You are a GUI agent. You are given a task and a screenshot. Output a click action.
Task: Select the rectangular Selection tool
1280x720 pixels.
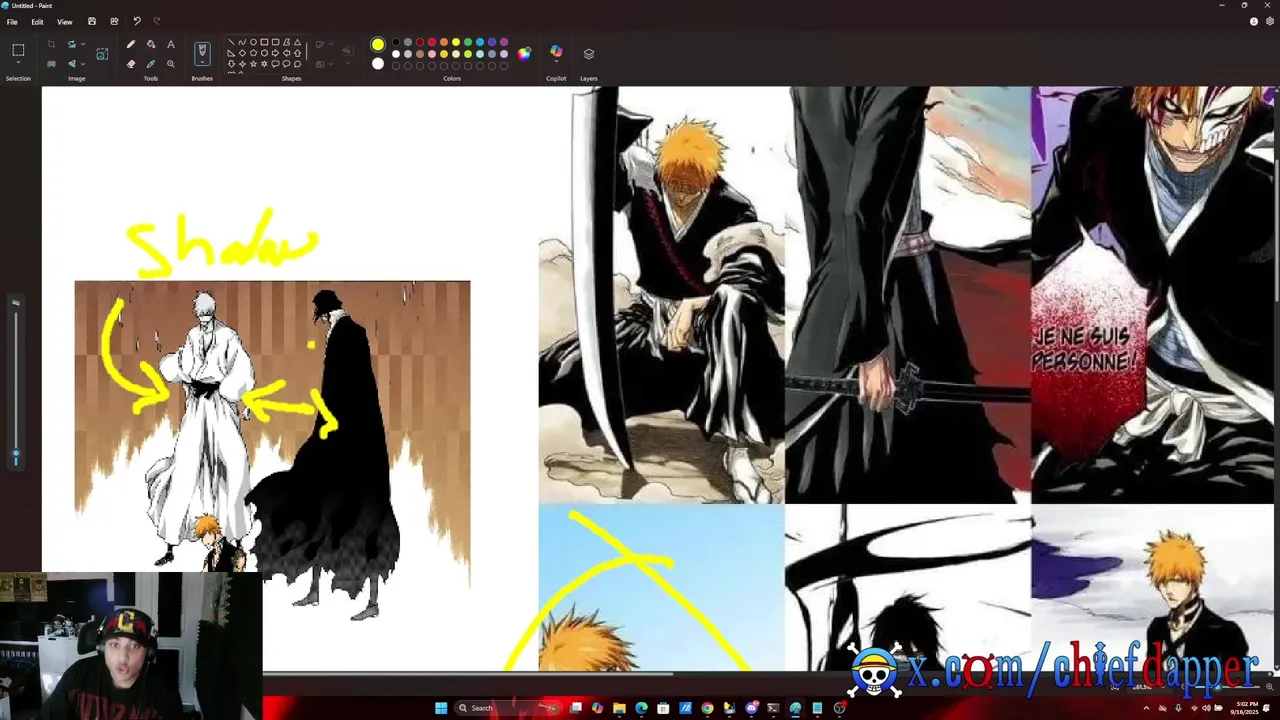tap(18, 49)
